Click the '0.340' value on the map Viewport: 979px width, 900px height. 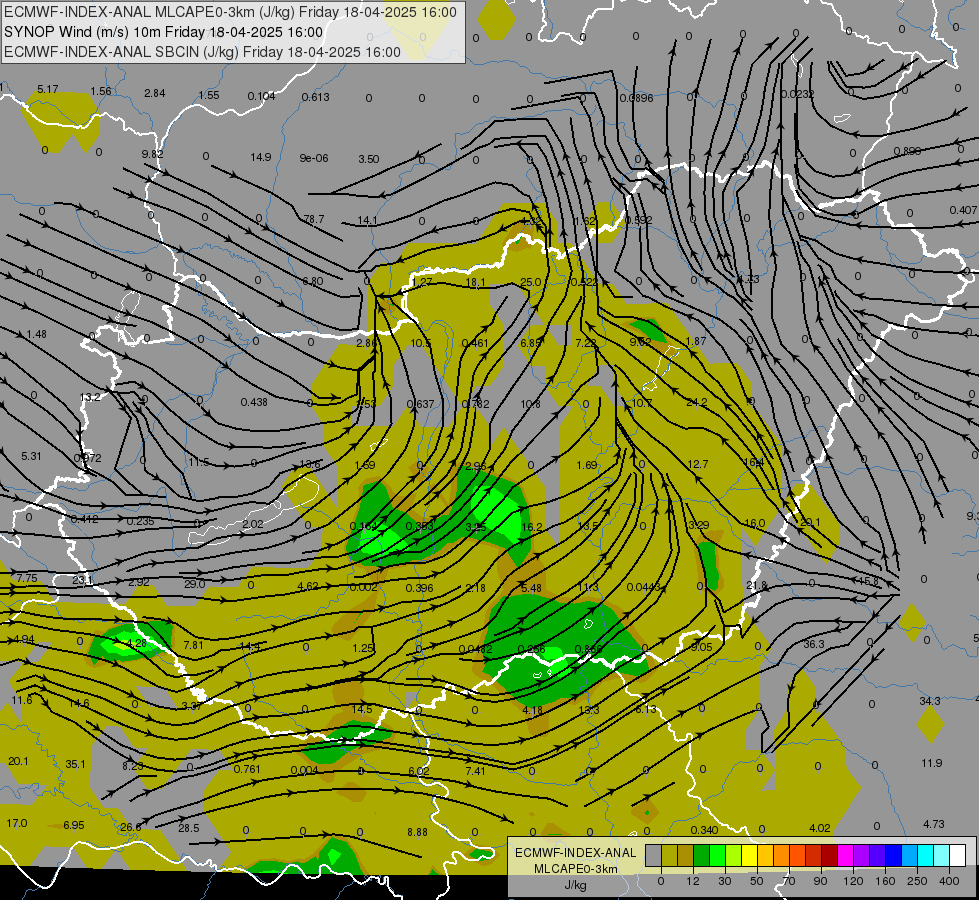coord(704,829)
